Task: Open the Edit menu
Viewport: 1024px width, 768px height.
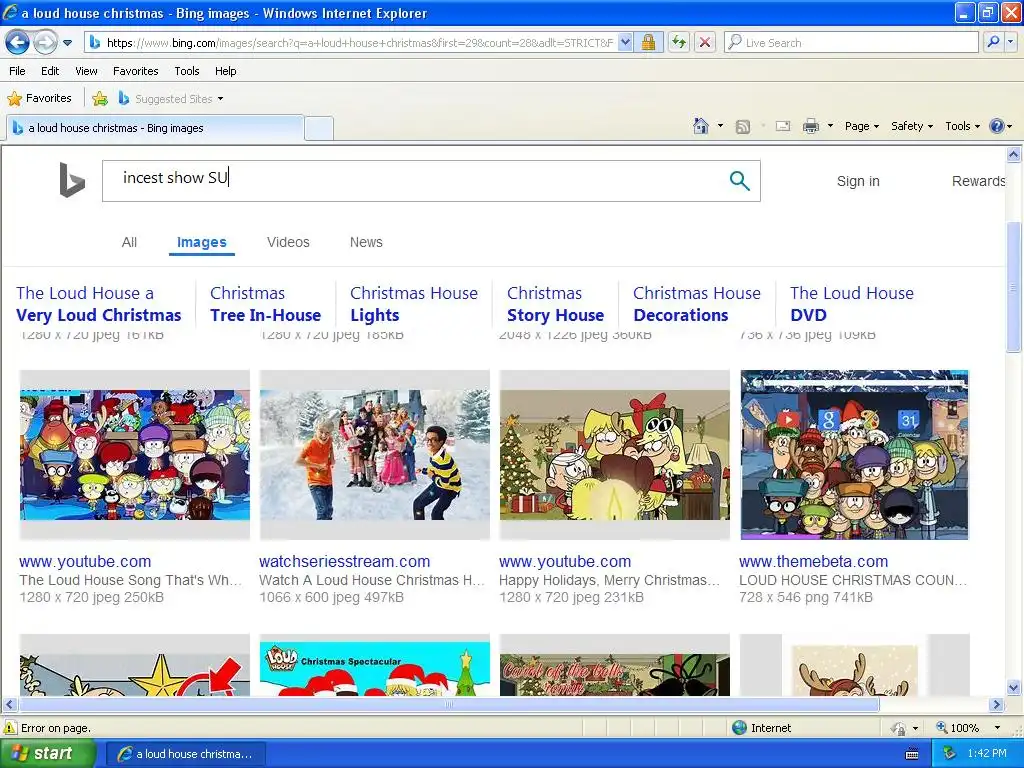Action: (50, 71)
